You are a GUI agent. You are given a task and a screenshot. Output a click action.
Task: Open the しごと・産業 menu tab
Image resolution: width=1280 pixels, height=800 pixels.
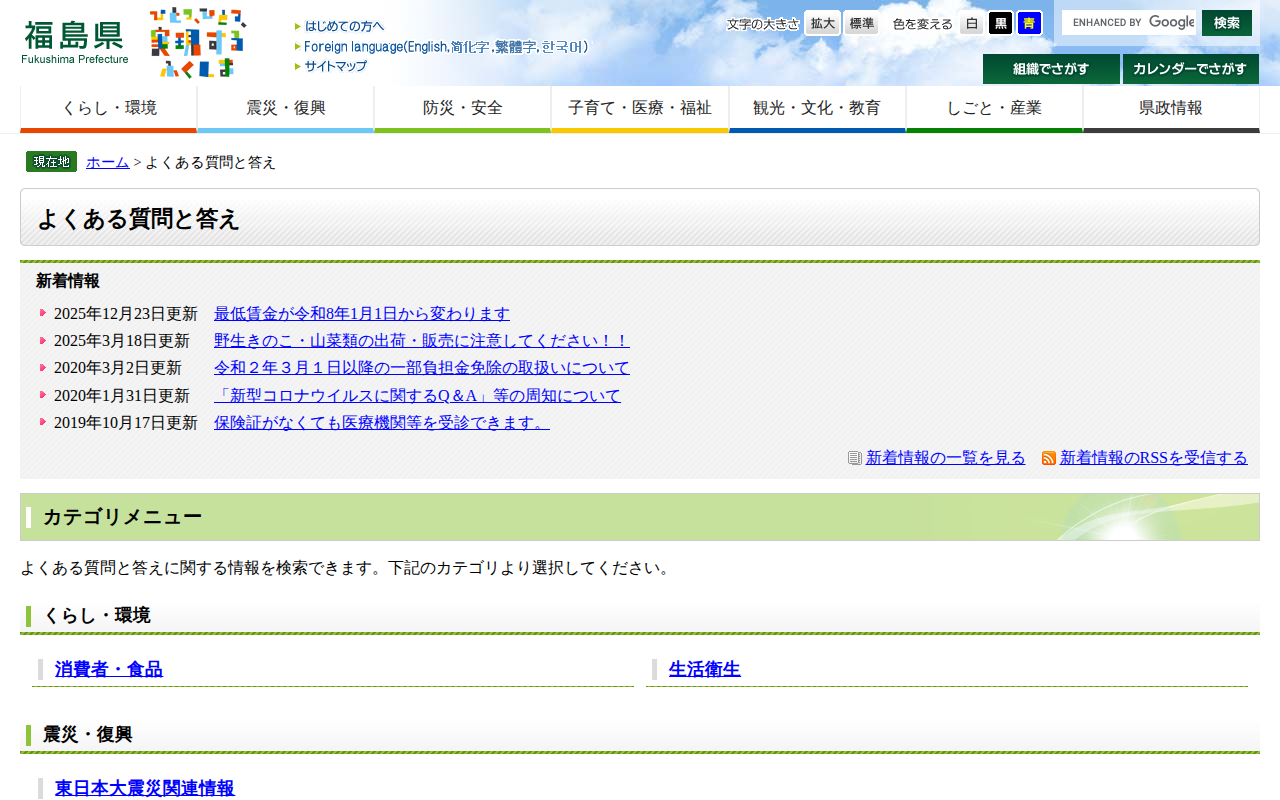995,109
